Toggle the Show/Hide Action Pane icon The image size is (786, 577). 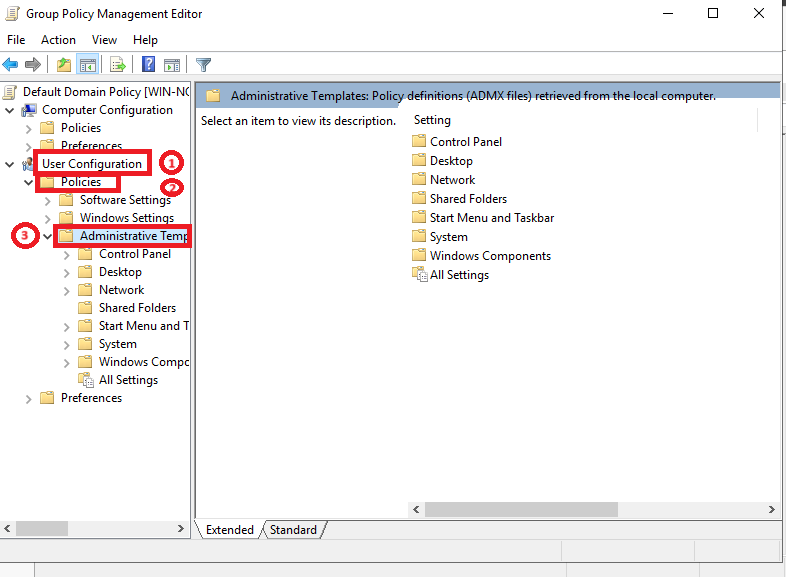[172, 65]
